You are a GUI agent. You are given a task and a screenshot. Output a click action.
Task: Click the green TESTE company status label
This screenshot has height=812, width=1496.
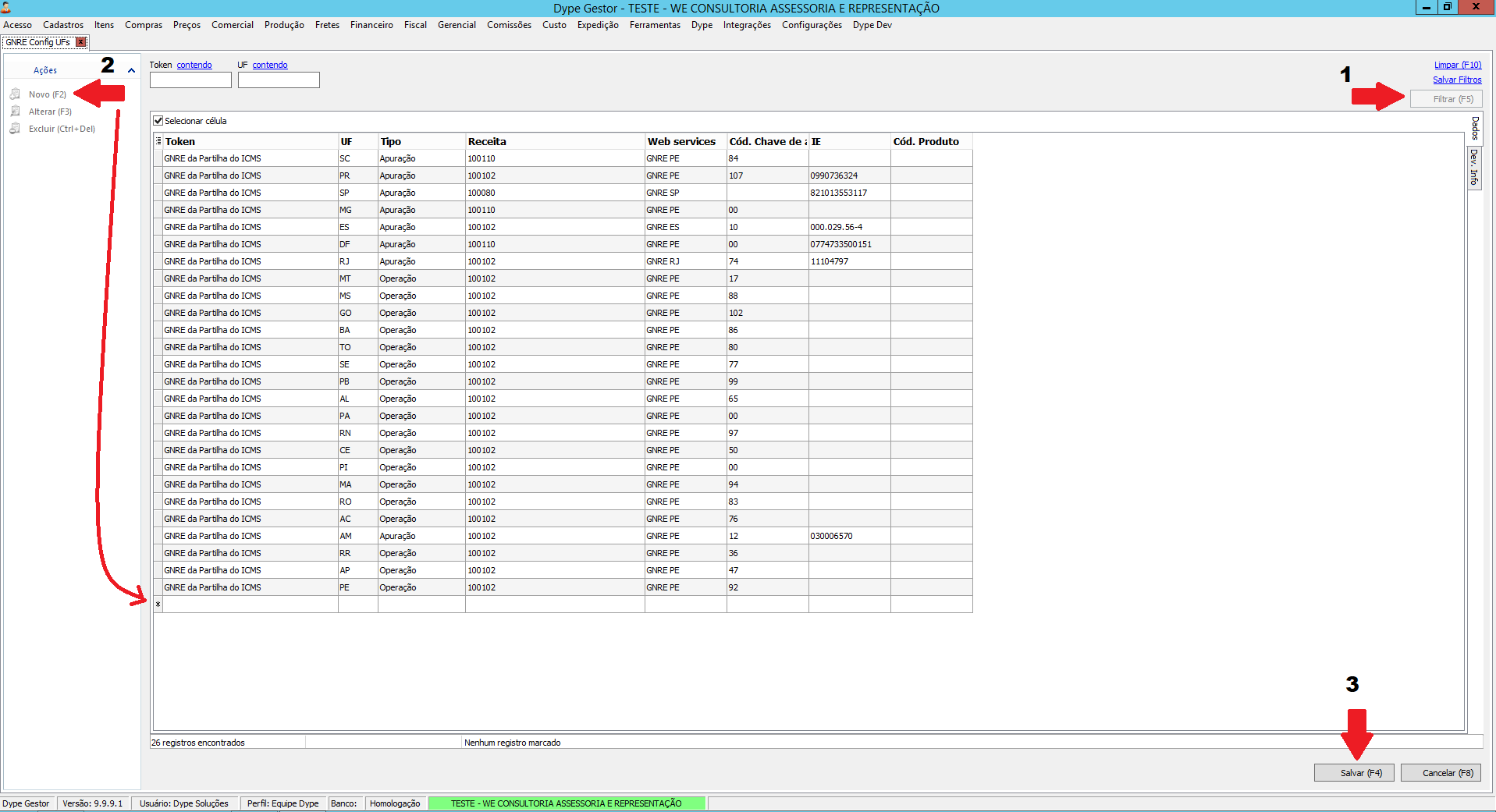pyautogui.click(x=567, y=803)
